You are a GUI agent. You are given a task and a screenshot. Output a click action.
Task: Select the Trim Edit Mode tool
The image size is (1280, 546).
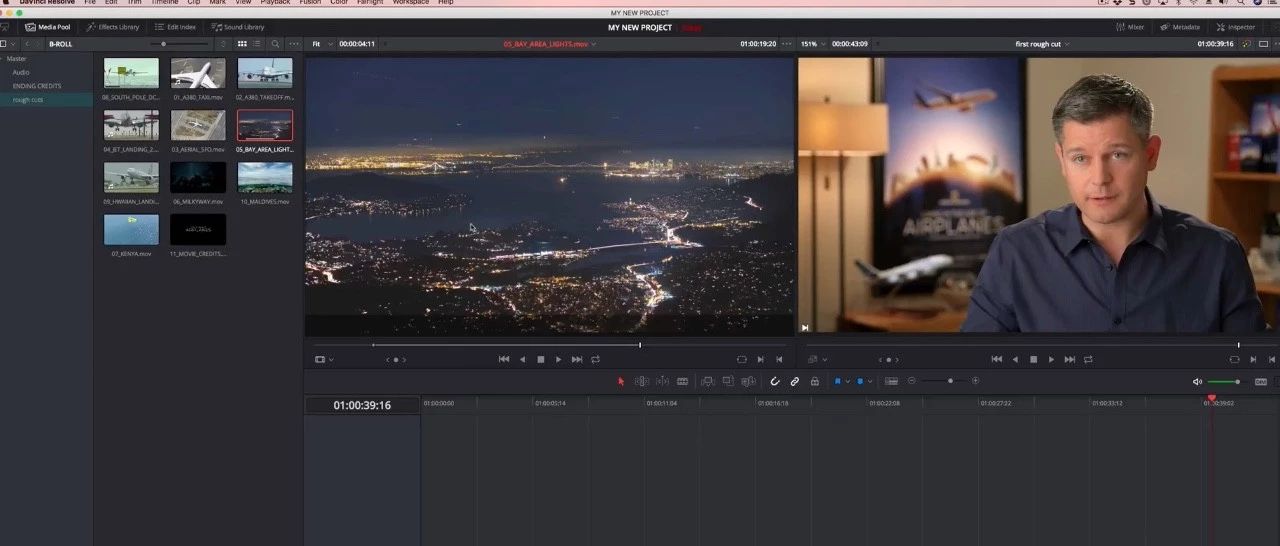(x=641, y=381)
